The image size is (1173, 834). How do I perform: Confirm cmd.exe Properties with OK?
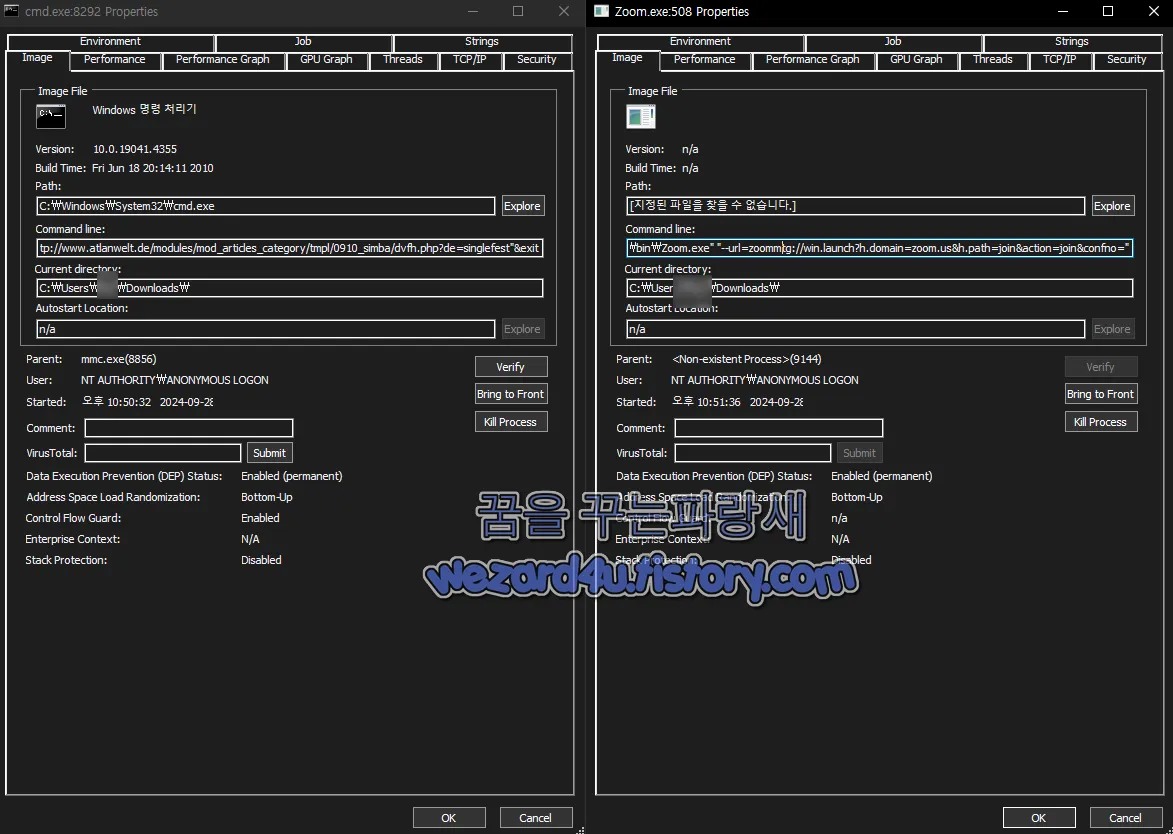(449, 818)
